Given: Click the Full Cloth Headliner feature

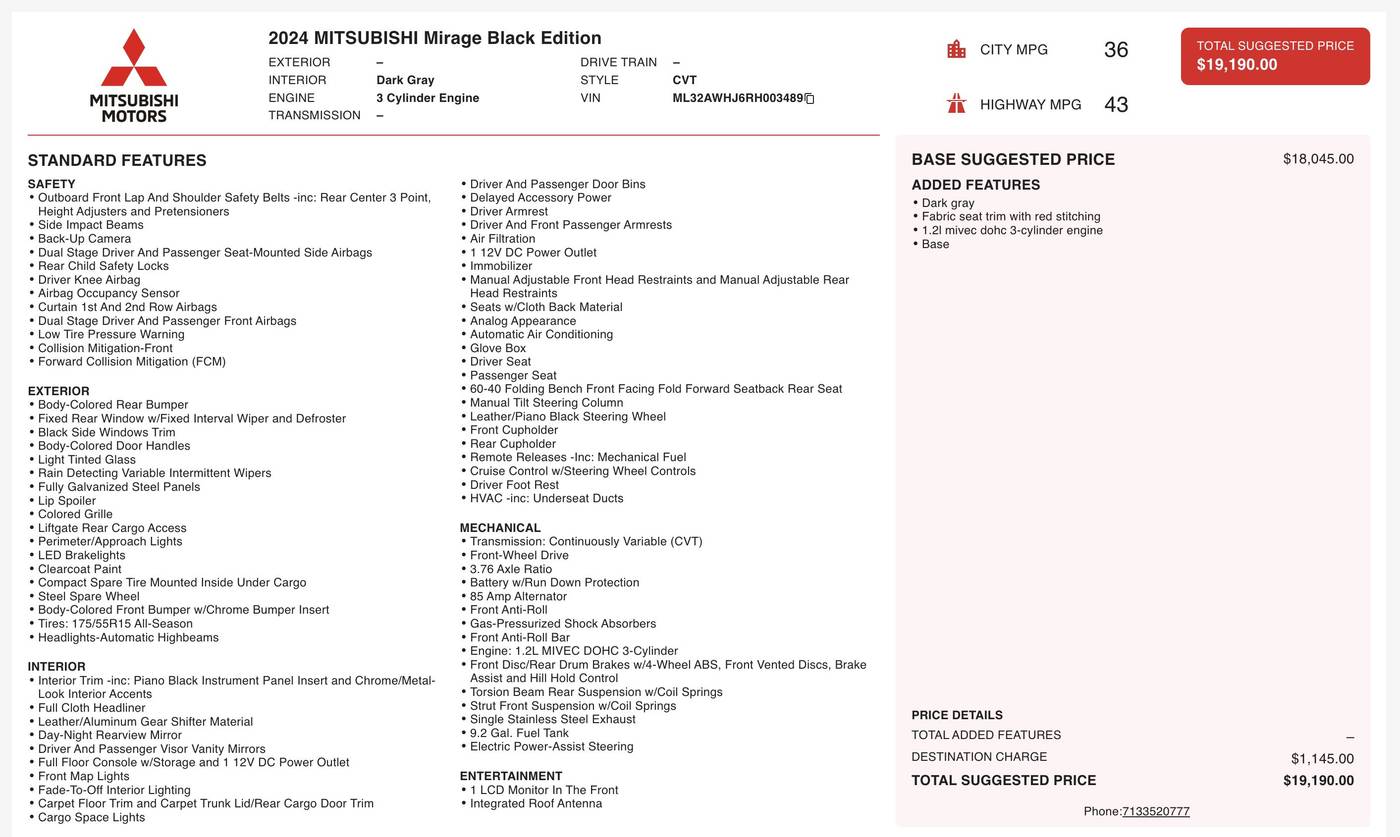Looking at the screenshot, I should tap(92, 708).
